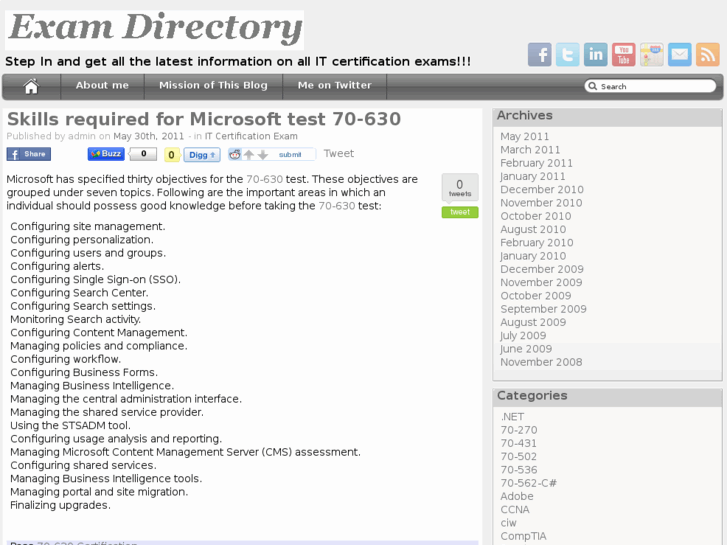The image size is (727, 545).
Task: Click the Google Buzz button
Action: tap(106, 154)
